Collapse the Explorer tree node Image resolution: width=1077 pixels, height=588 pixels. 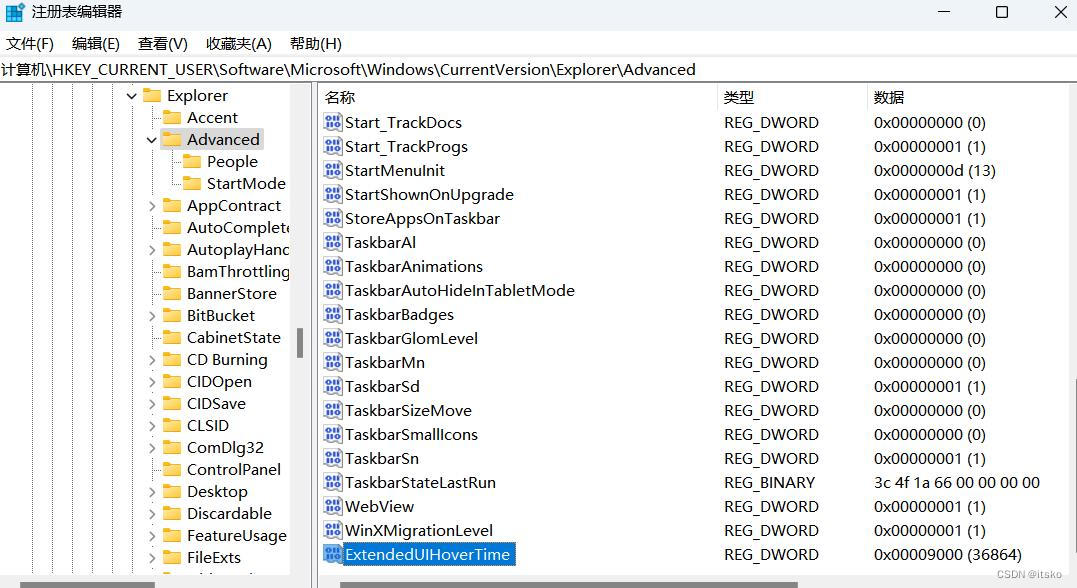(132, 96)
